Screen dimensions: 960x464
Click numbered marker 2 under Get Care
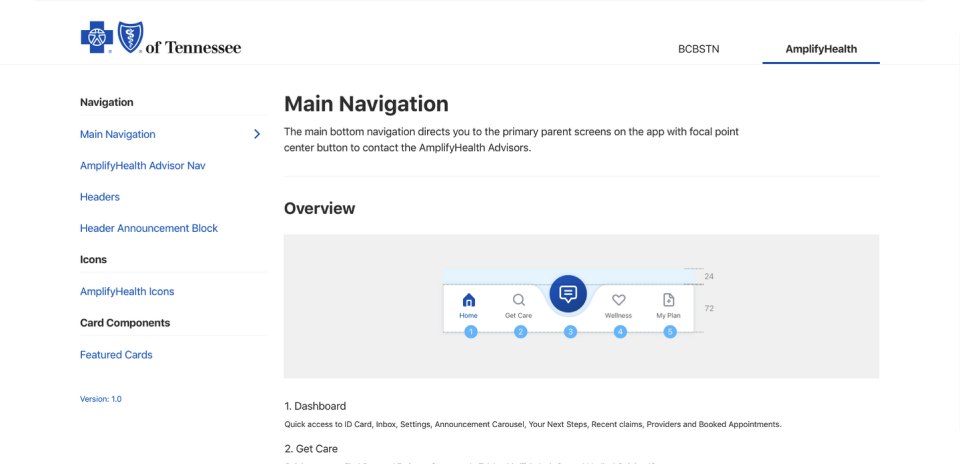[520, 331]
